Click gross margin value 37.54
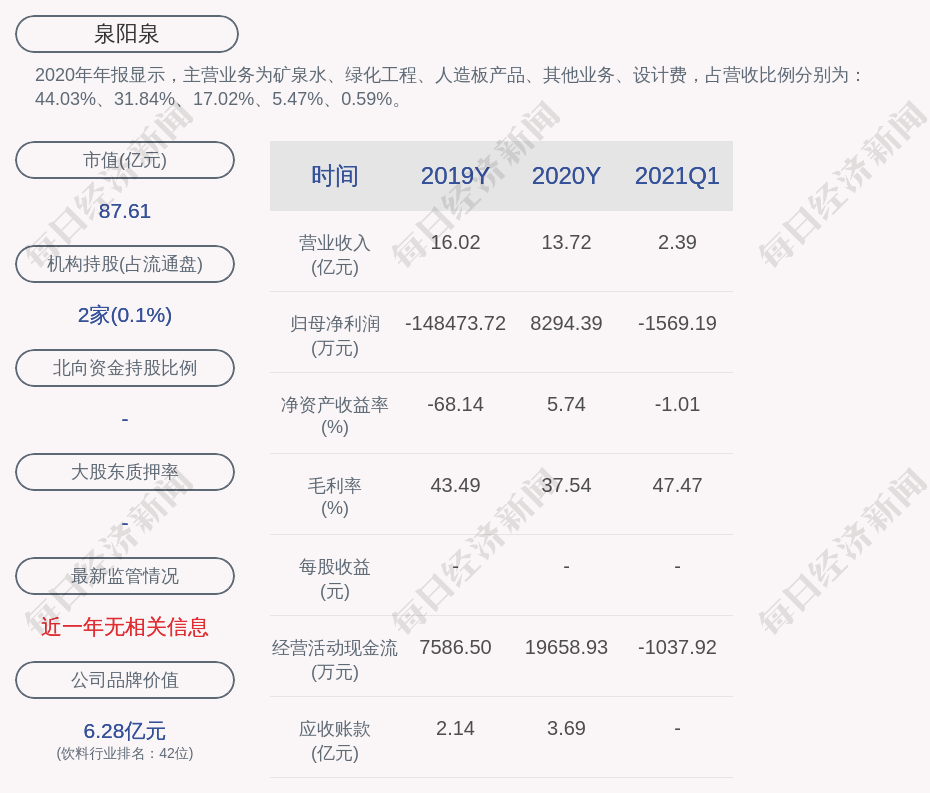 566,486
